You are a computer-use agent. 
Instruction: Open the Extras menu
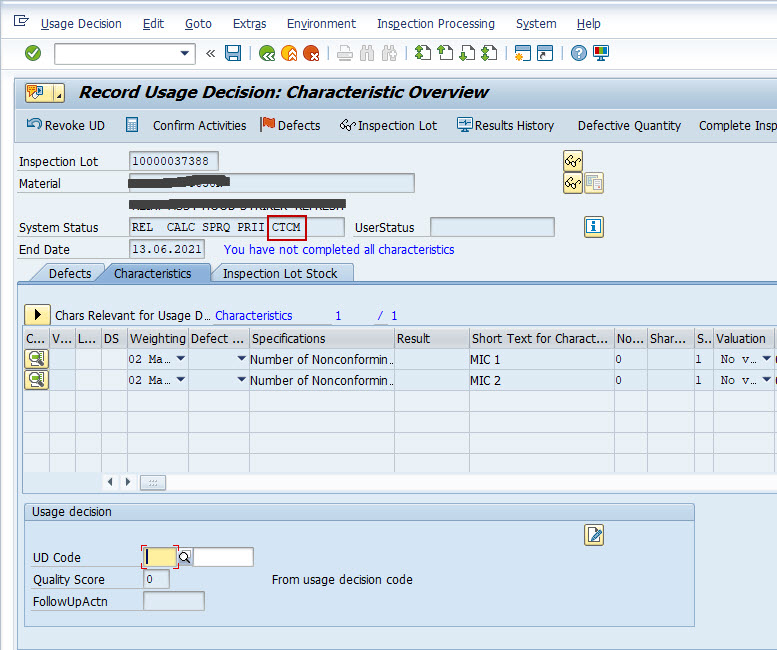click(x=249, y=24)
